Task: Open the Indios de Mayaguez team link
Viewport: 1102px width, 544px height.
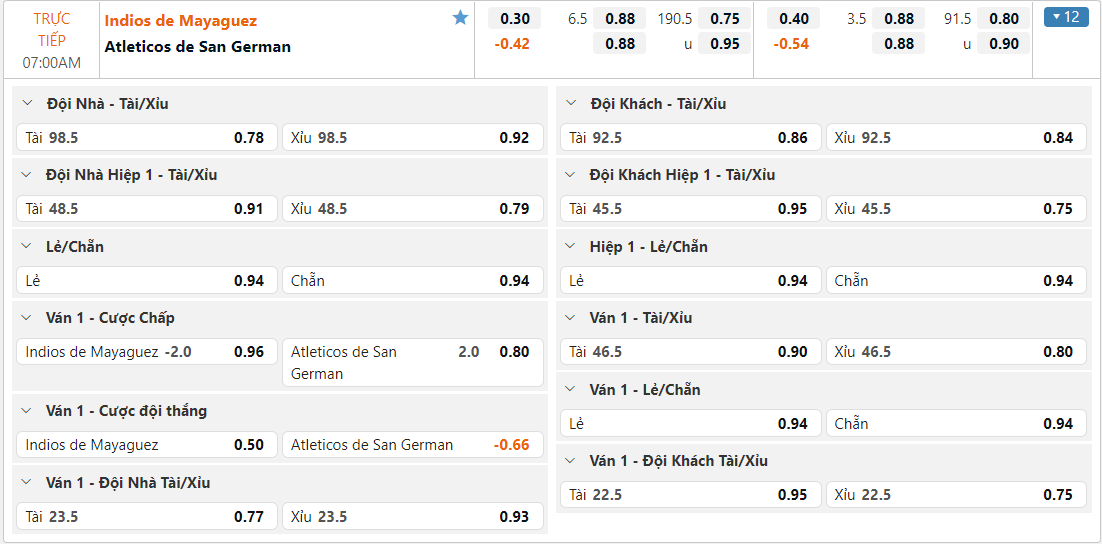Action: tap(181, 20)
